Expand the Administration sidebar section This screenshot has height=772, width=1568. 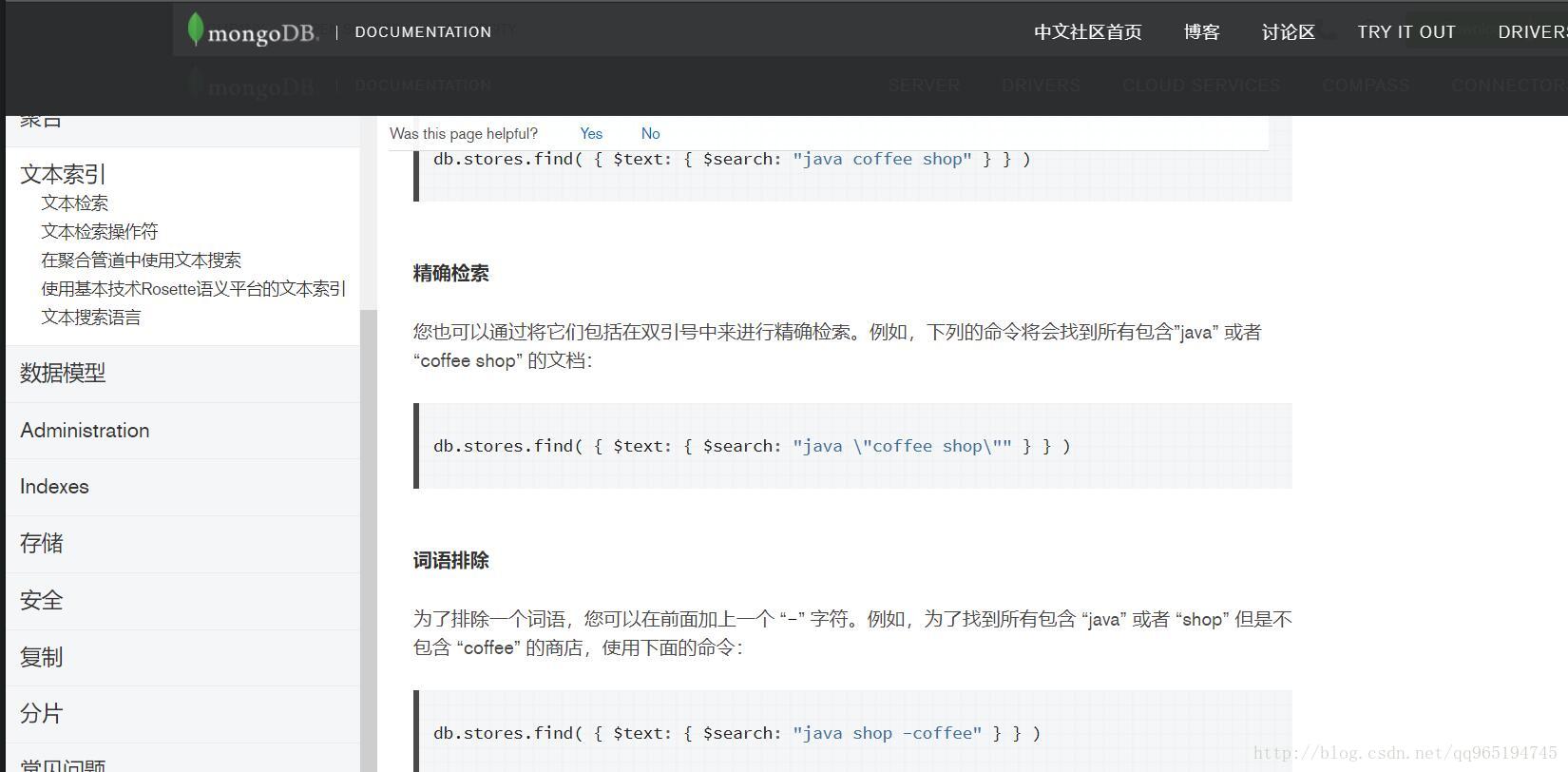pos(182,431)
